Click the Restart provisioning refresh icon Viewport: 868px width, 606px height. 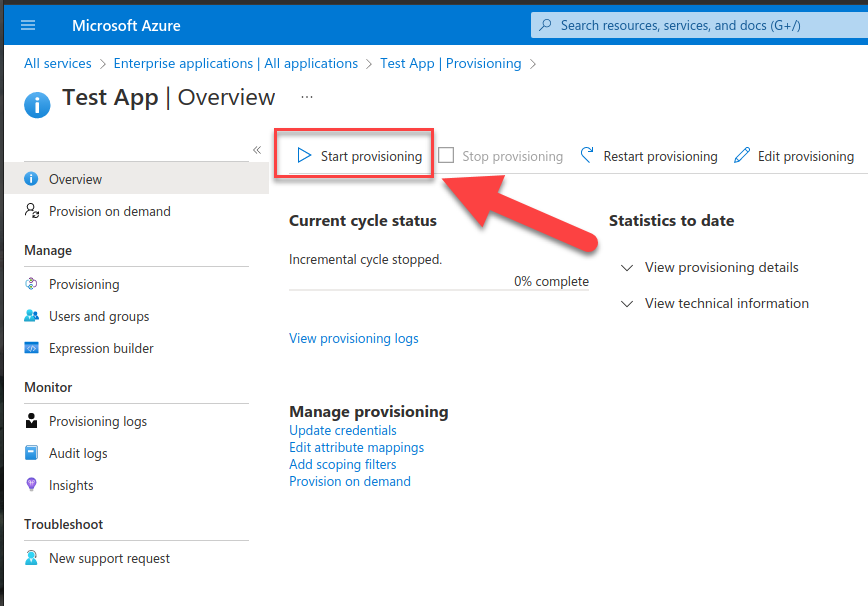pyautogui.click(x=588, y=156)
